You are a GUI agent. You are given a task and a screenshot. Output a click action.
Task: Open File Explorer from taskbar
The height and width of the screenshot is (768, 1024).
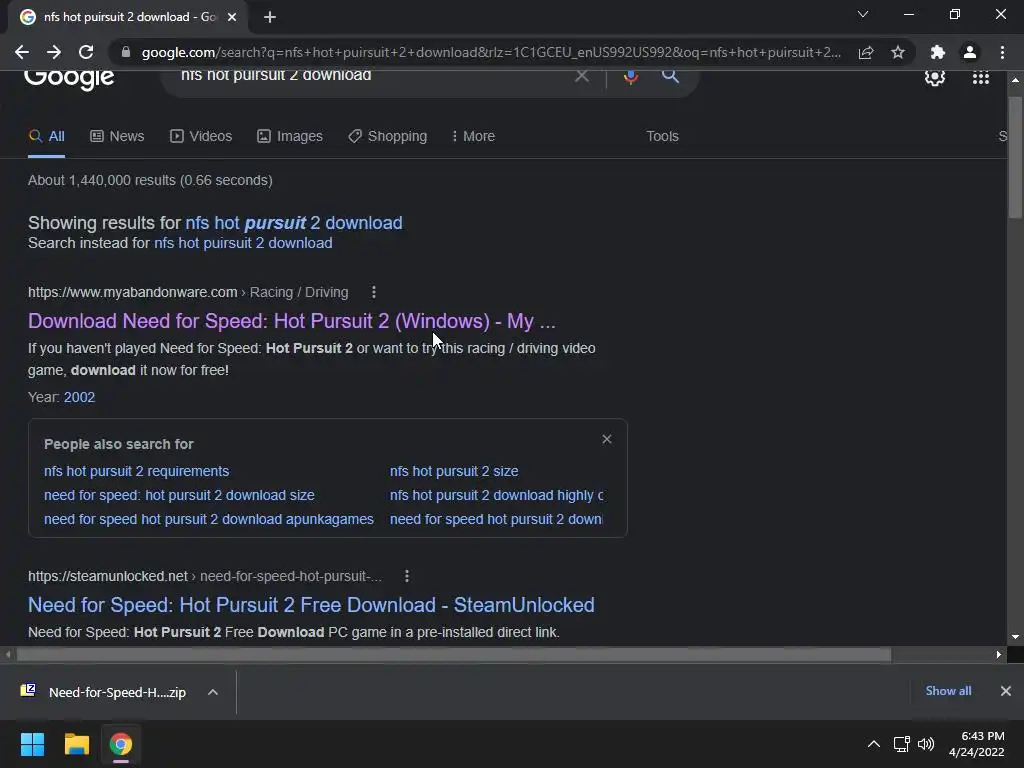[76, 744]
